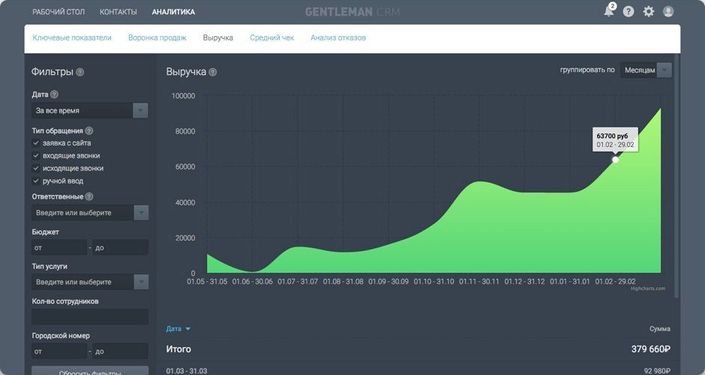Viewport: 705px width, 375px height.
Task: Open the help question mark icon in header
Action: (629, 12)
